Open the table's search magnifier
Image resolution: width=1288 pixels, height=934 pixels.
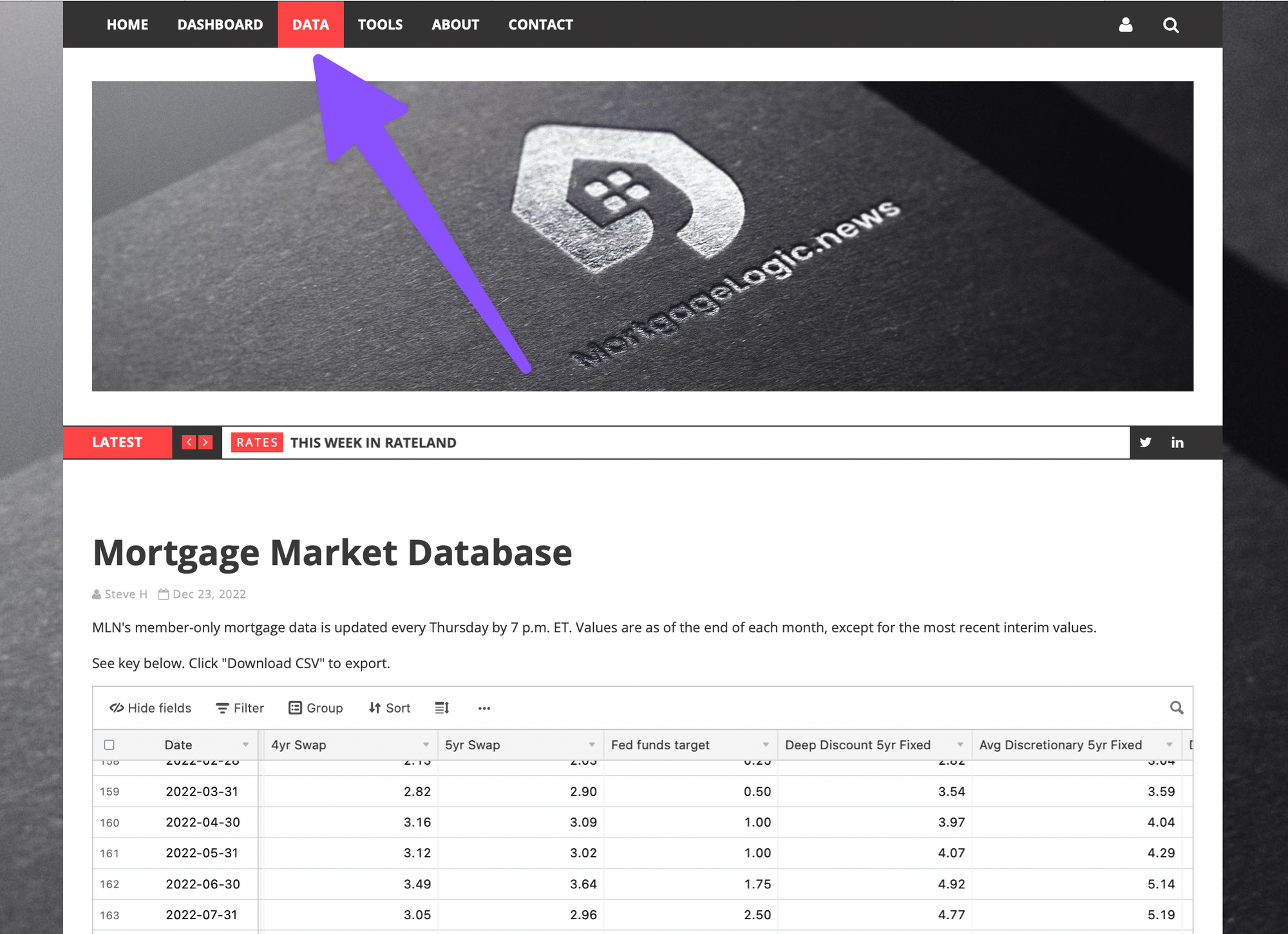coord(1177,707)
